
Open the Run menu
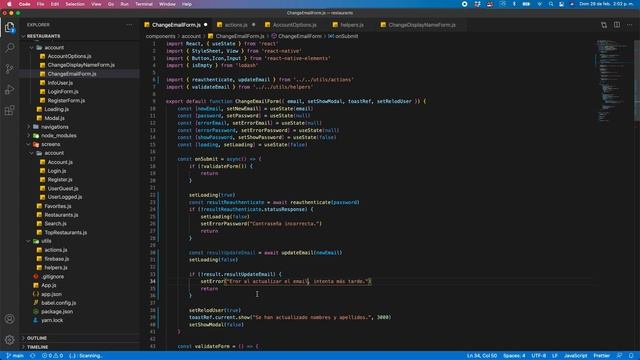point(124,4)
